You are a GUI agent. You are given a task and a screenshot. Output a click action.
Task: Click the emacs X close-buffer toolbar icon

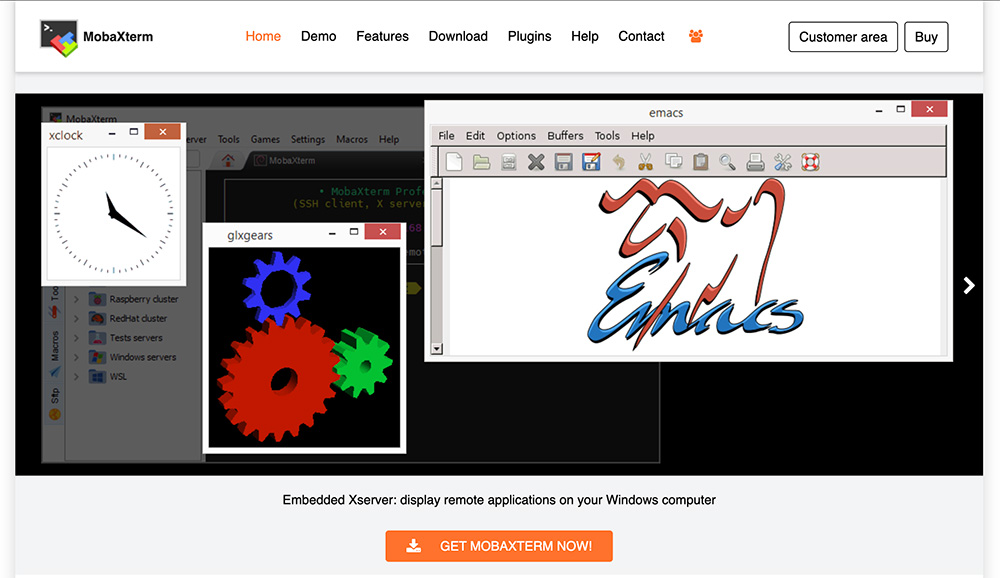(x=536, y=162)
